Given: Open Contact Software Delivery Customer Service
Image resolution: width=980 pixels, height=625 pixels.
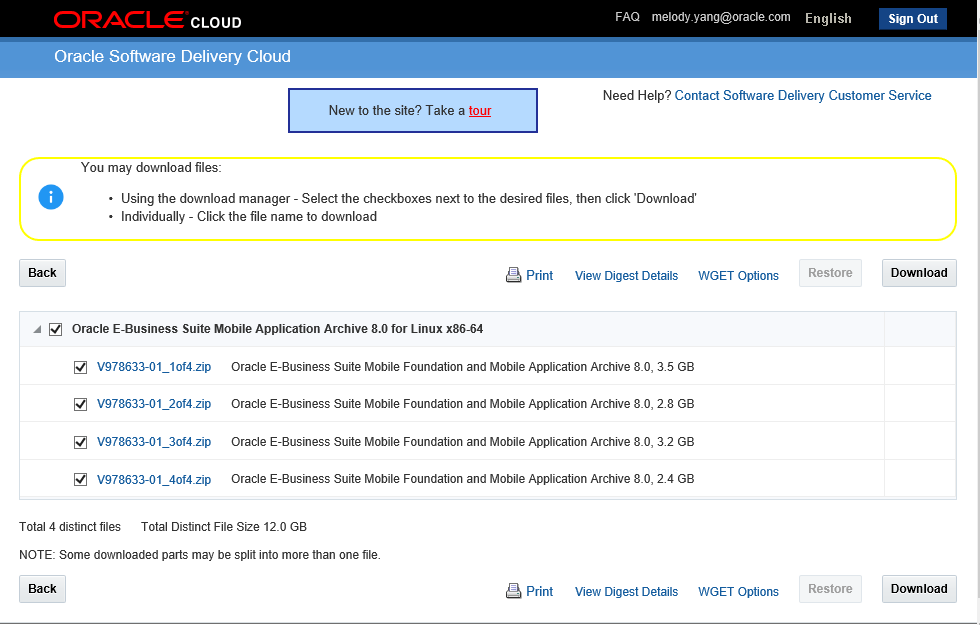Looking at the screenshot, I should click(802, 96).
